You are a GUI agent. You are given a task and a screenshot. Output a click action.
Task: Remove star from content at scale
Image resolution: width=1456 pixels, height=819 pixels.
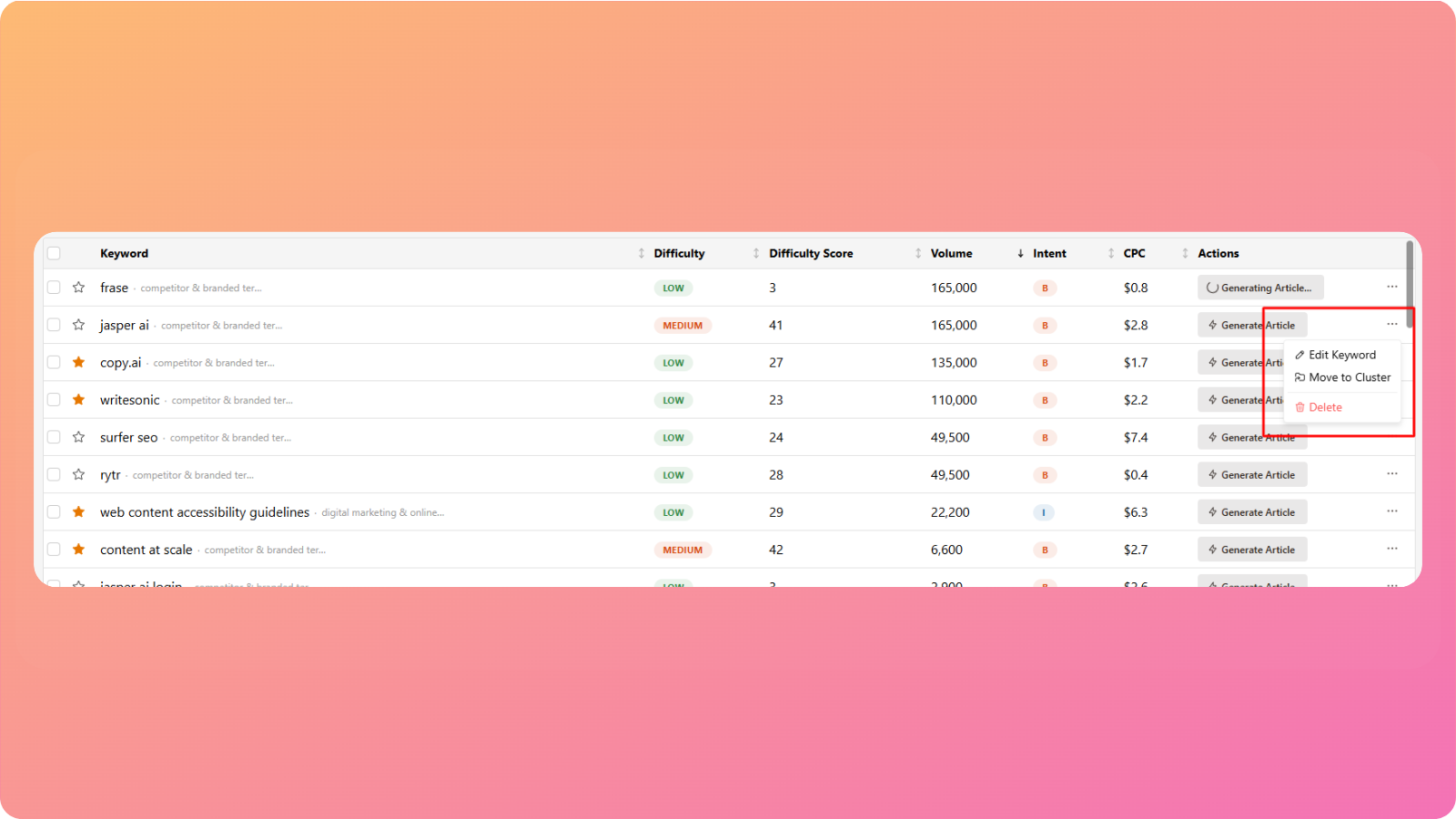point(79,550)
